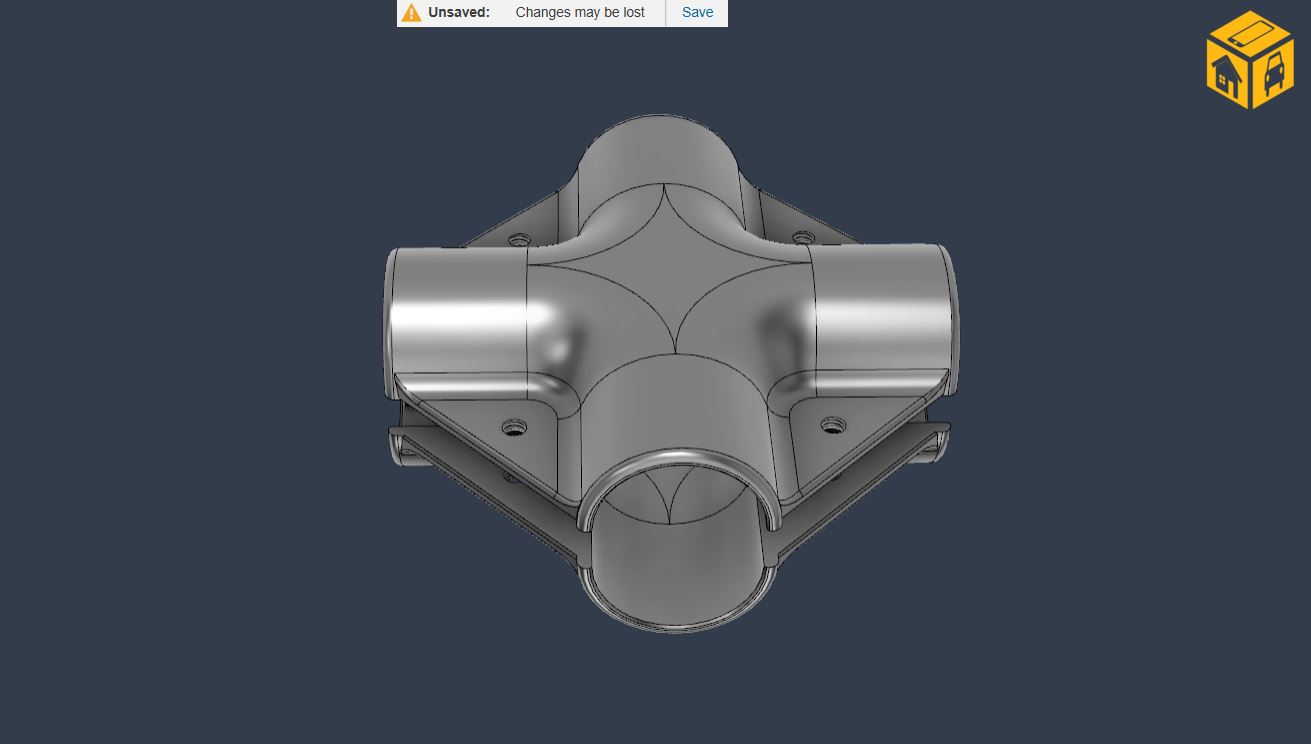The height and width of the screenshot is (744, 1311).
Task: Click the Save link in the unsaved banner
Action: click(697, 13)
